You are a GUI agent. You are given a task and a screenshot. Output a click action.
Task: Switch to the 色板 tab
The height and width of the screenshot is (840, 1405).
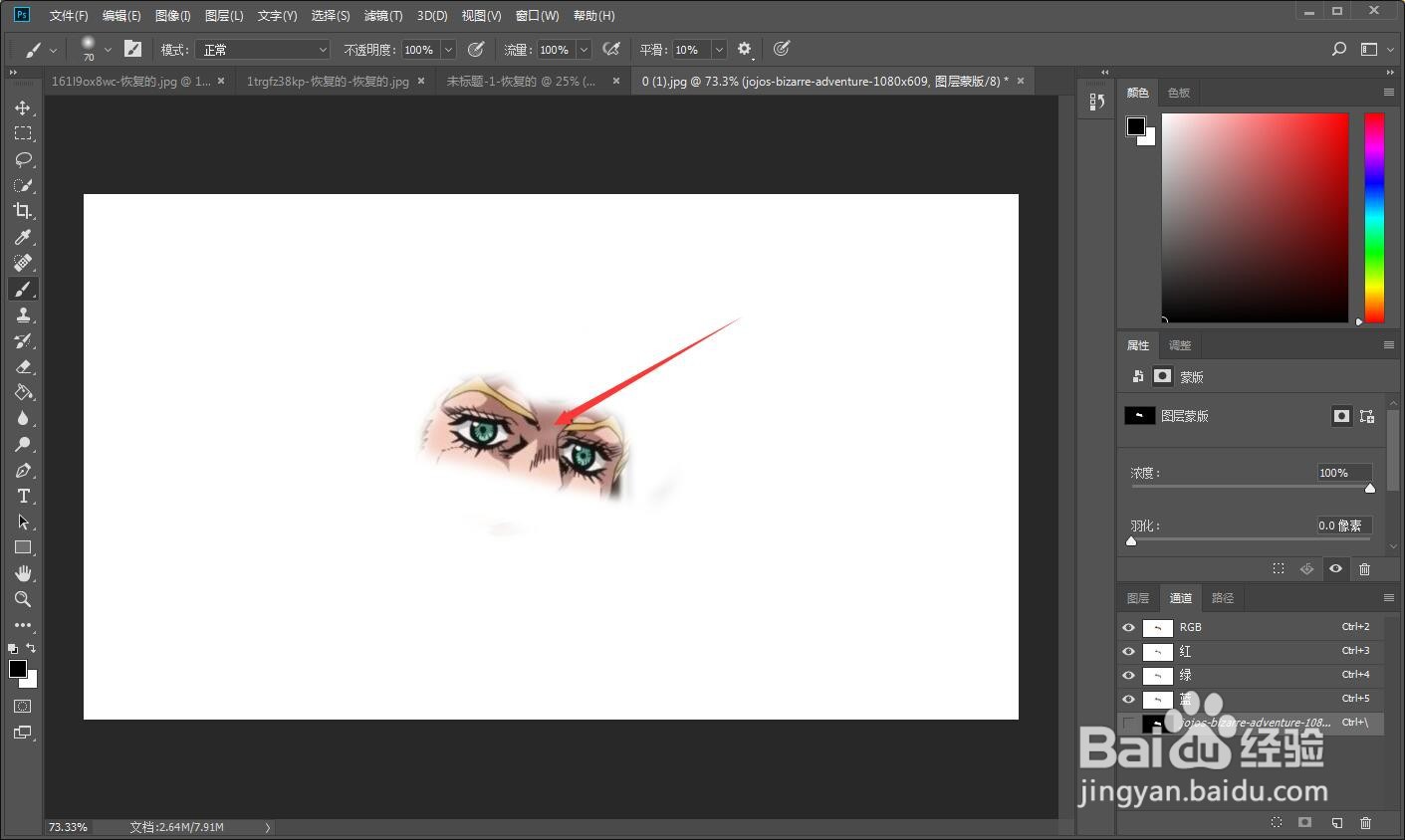(x=1179, y=93)
